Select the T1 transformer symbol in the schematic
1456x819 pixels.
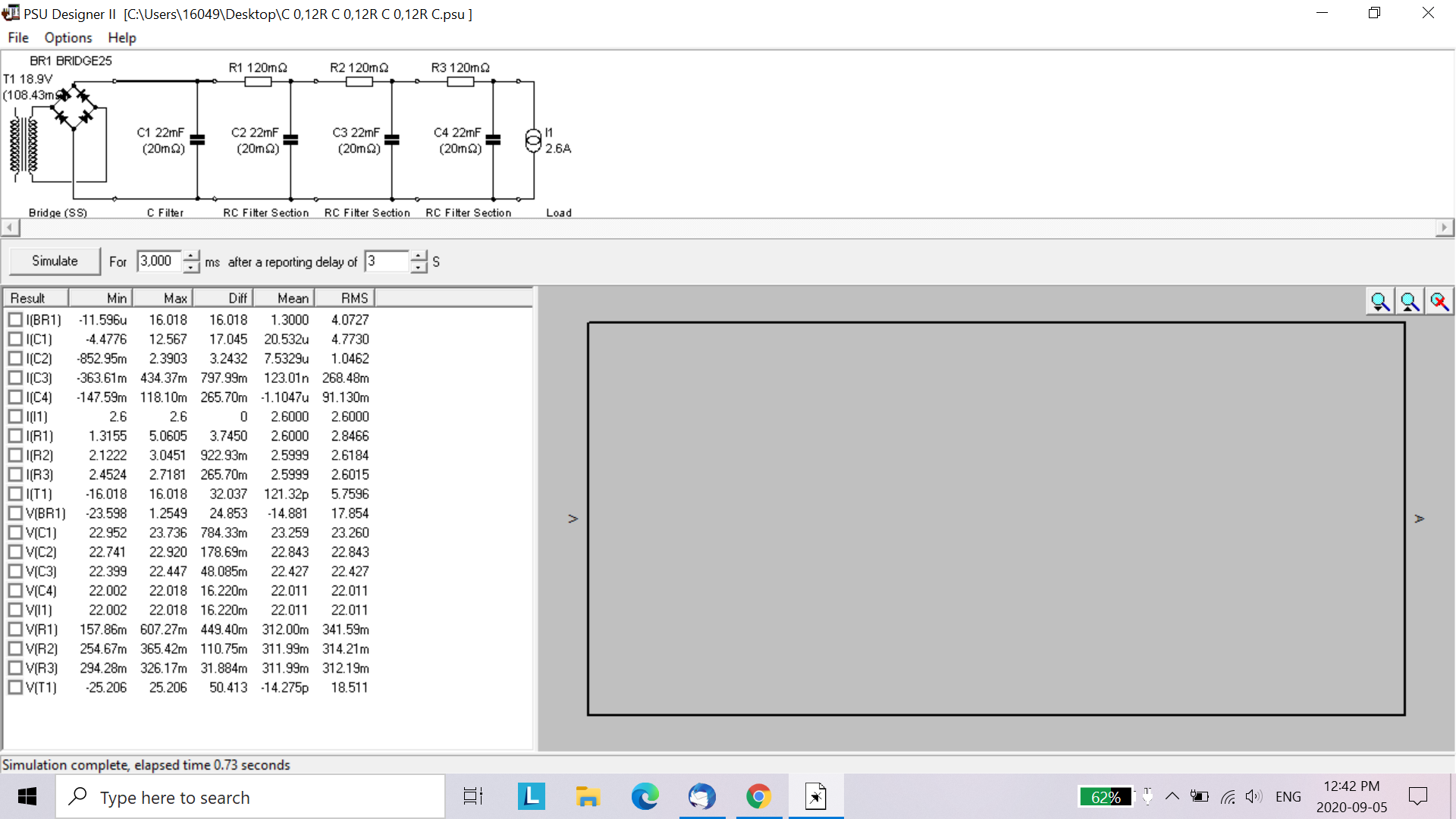coord(23,146)
